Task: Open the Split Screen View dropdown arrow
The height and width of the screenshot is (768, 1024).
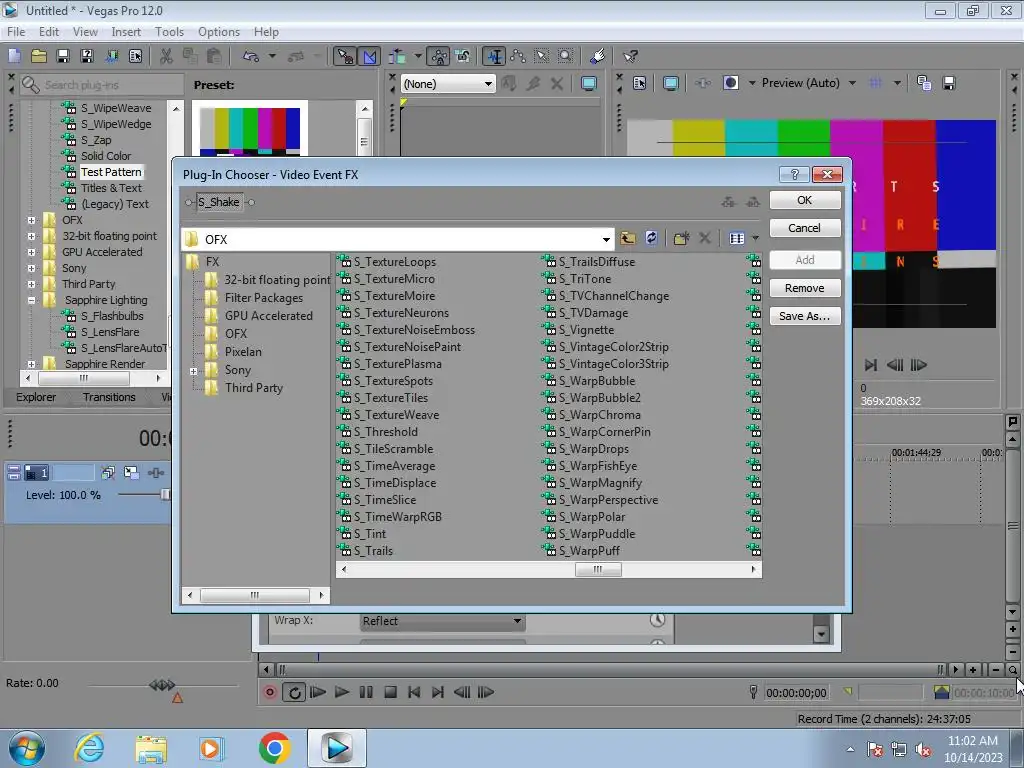Action: coord(752,83)
